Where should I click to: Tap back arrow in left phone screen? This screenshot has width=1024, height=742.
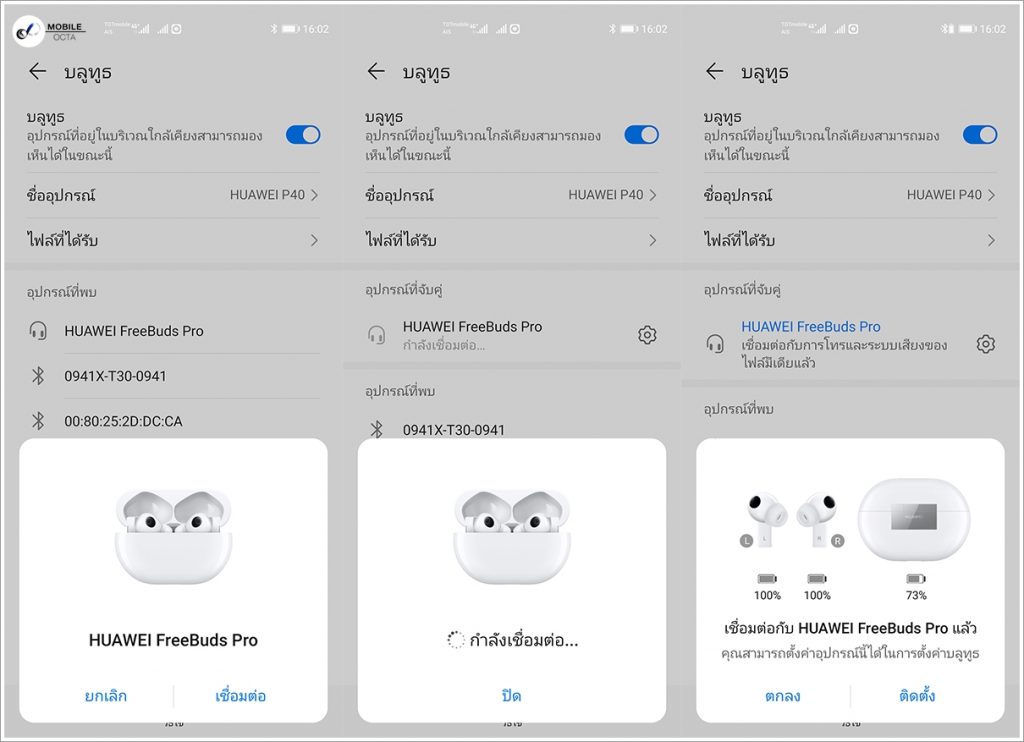tap(38, 71)
